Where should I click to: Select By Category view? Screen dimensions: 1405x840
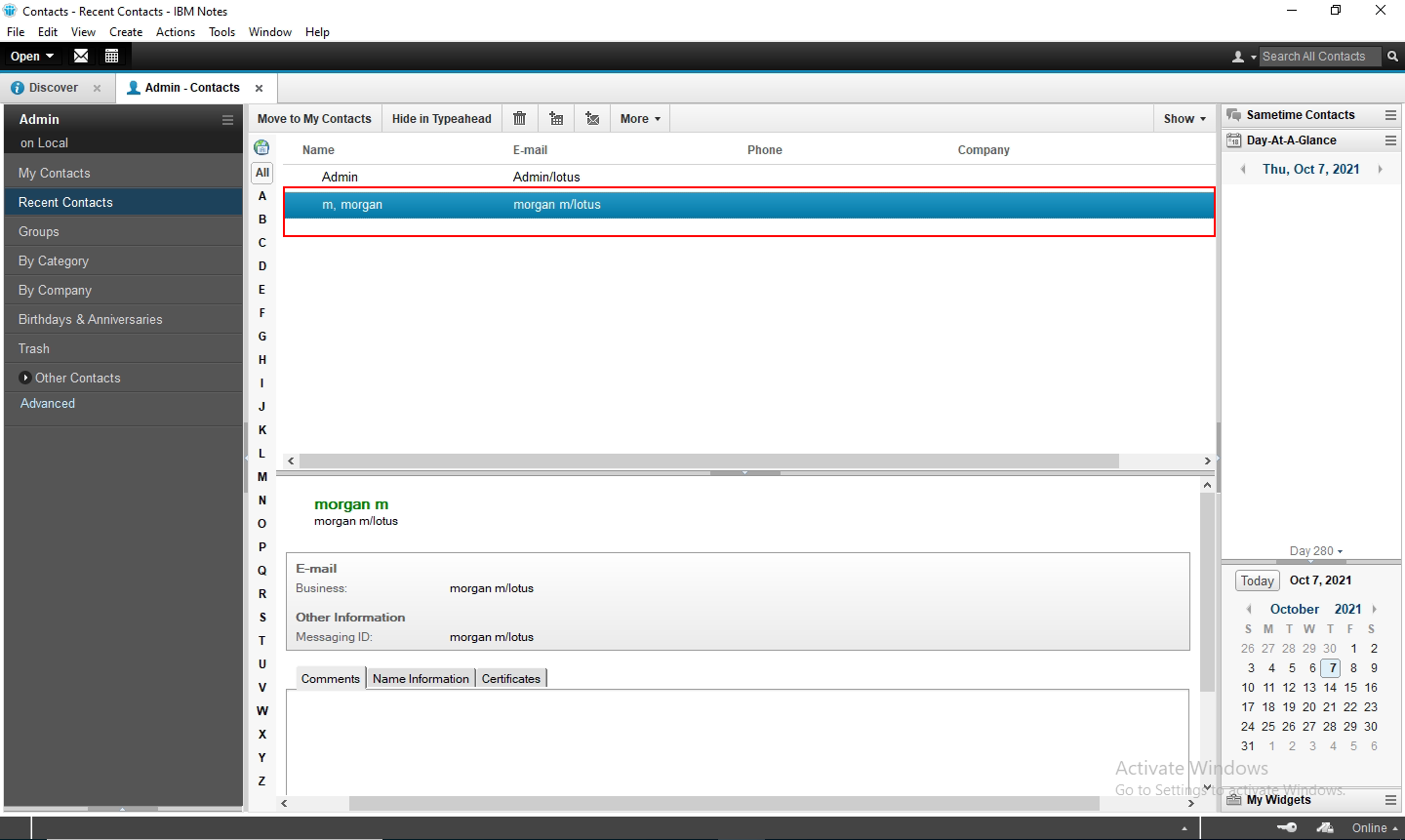coord(123,260)
